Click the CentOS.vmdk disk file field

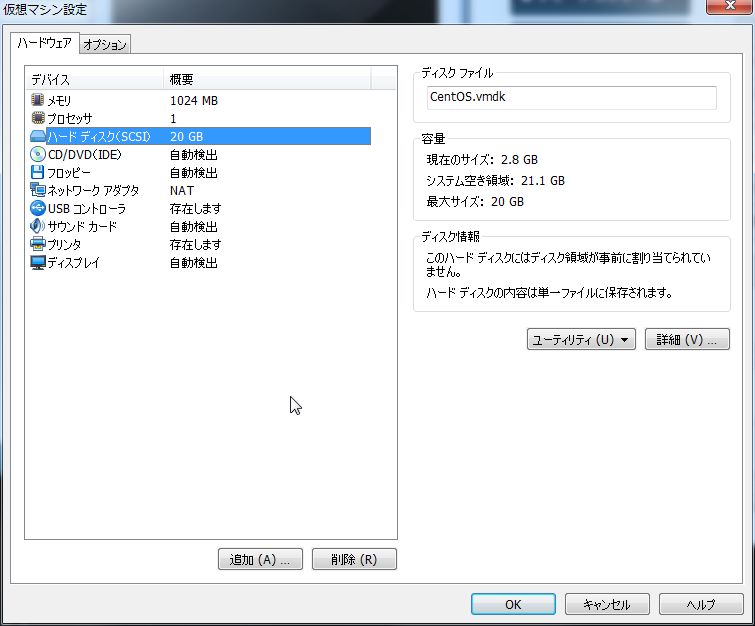coord(572,97)
